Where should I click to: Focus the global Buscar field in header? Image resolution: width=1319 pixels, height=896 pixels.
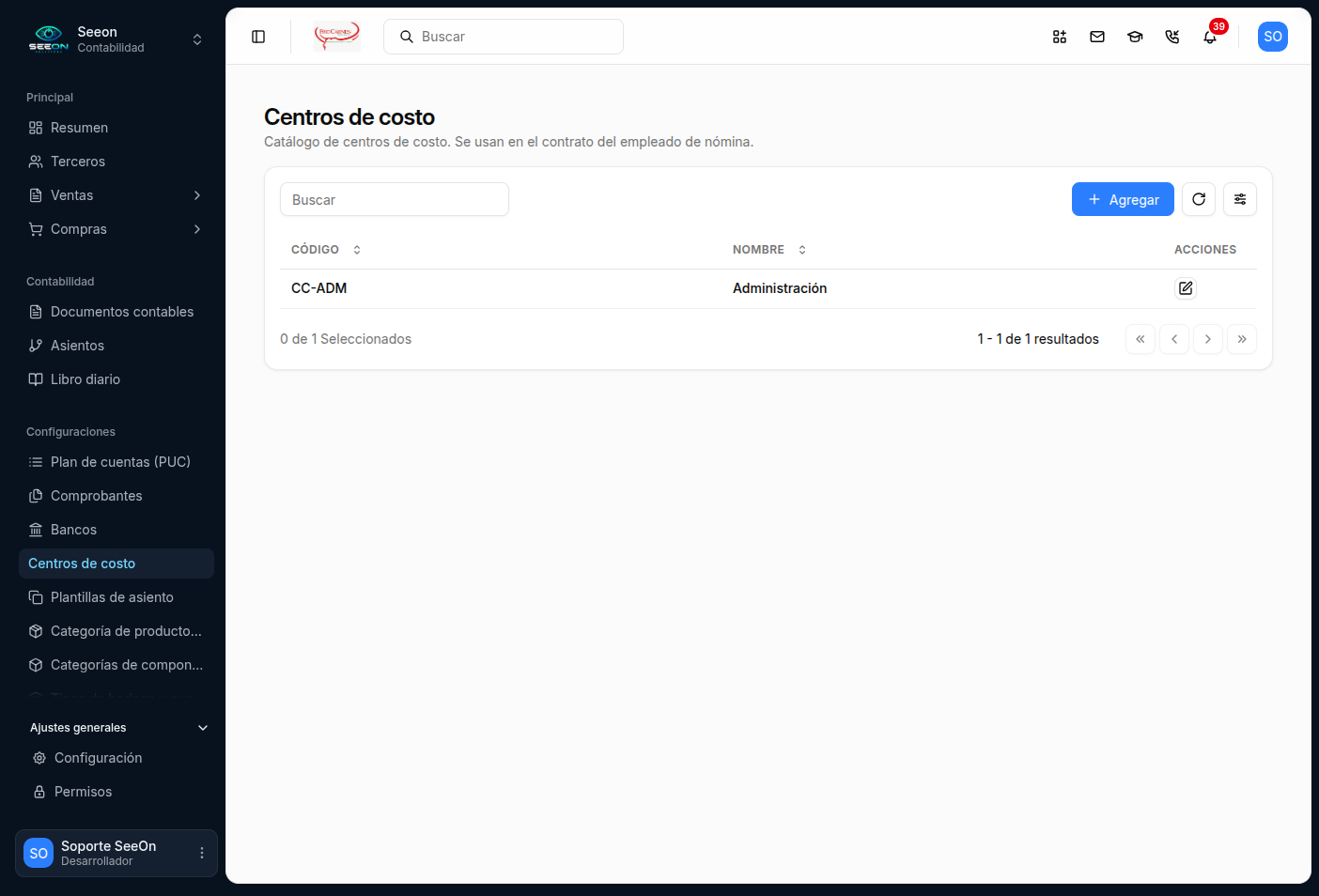[504, 37]
